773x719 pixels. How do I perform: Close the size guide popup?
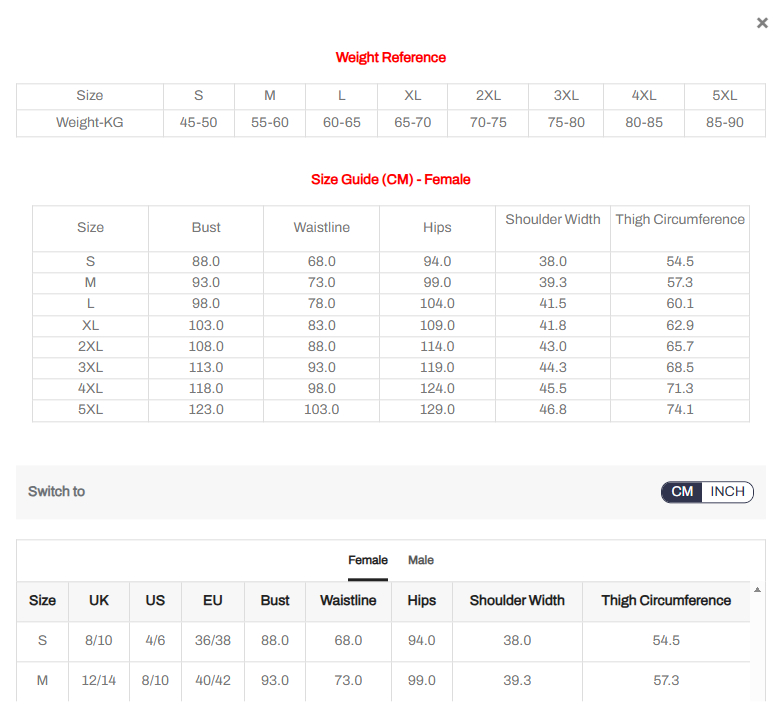click(x=762, y=23)
